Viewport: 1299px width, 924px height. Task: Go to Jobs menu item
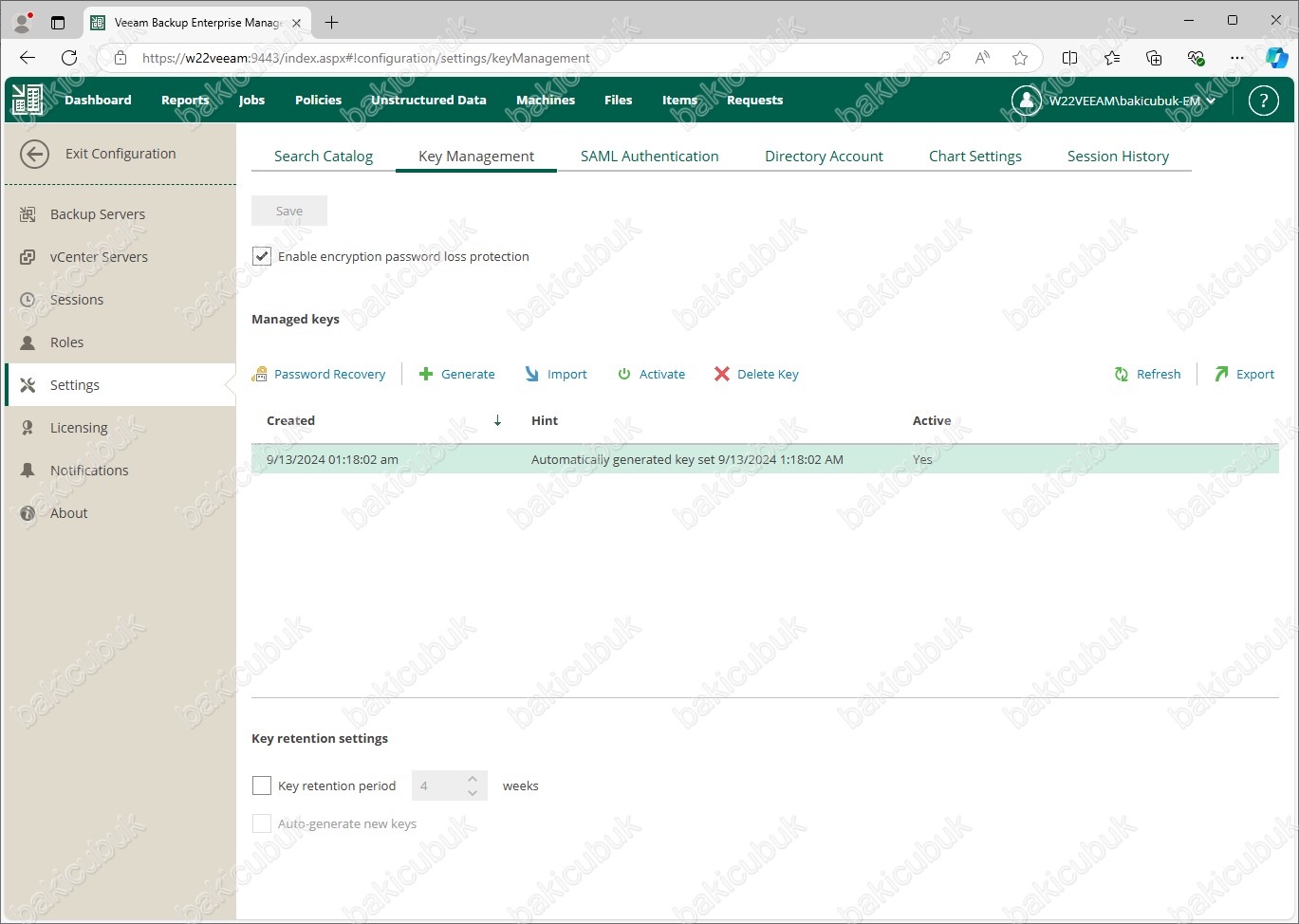click(251, 100)
